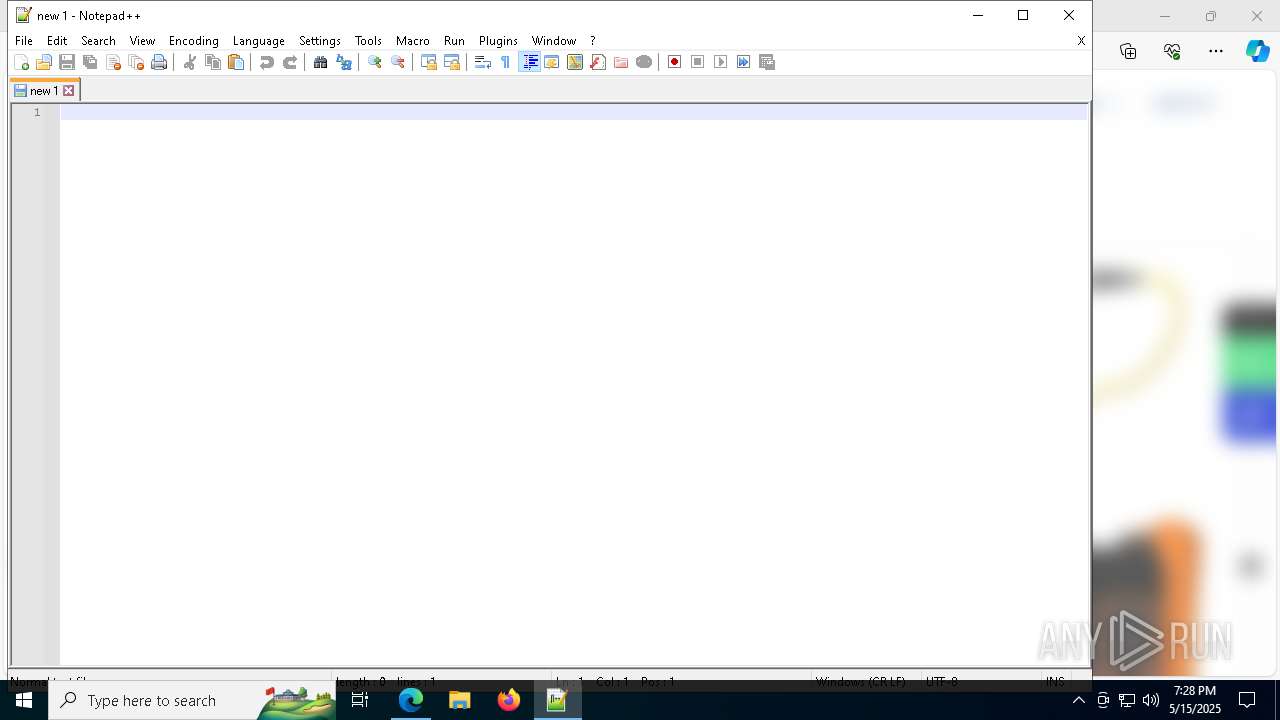Click the Stop Recording macro icon
Viewport: 1280px width, 720px height.
(x=698, y=62)
